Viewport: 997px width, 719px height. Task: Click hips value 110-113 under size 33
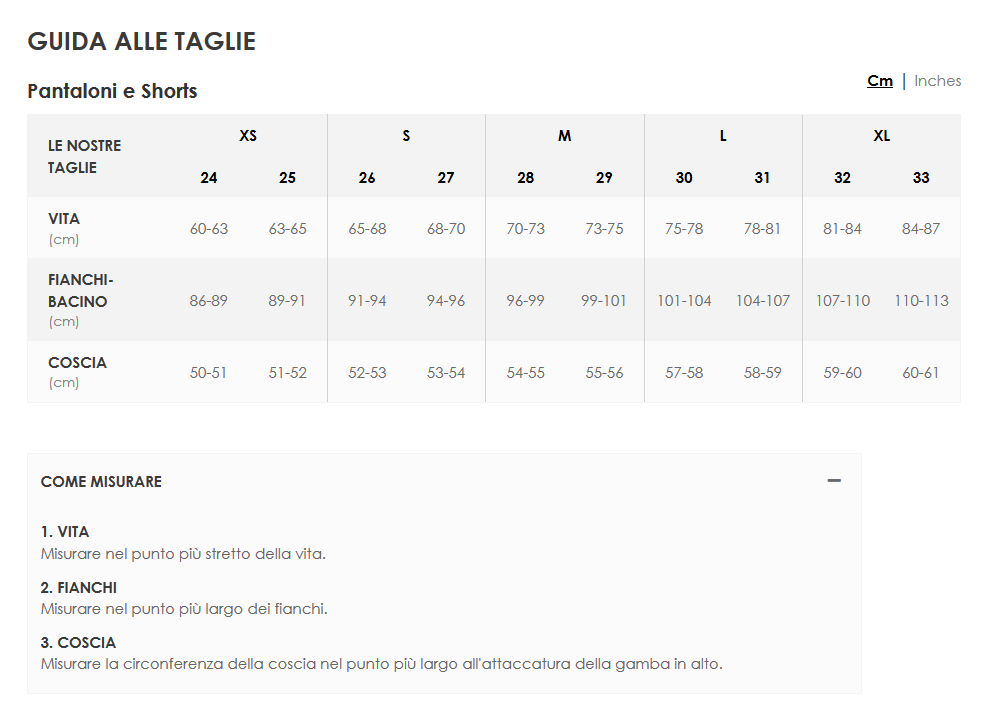coord(921,300)
